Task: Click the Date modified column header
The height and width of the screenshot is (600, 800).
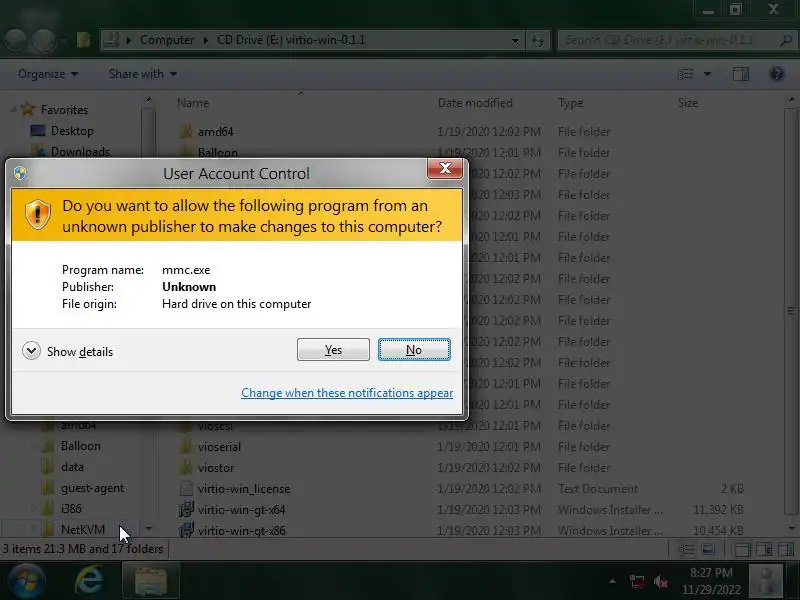Action: click(x=475, y=103)
